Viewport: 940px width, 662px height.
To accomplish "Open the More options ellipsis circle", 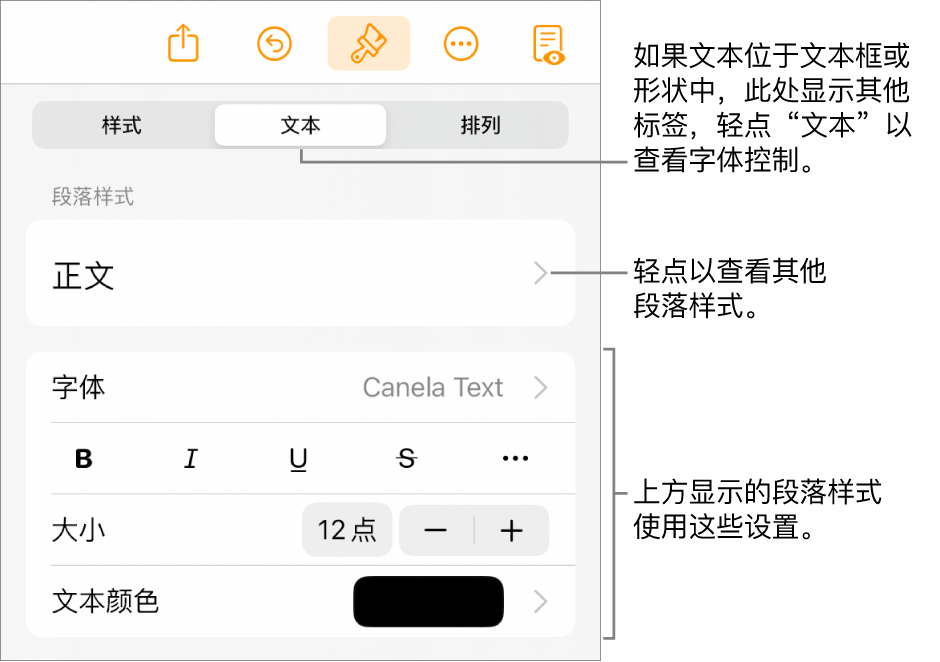I will (x=460, y=44).
